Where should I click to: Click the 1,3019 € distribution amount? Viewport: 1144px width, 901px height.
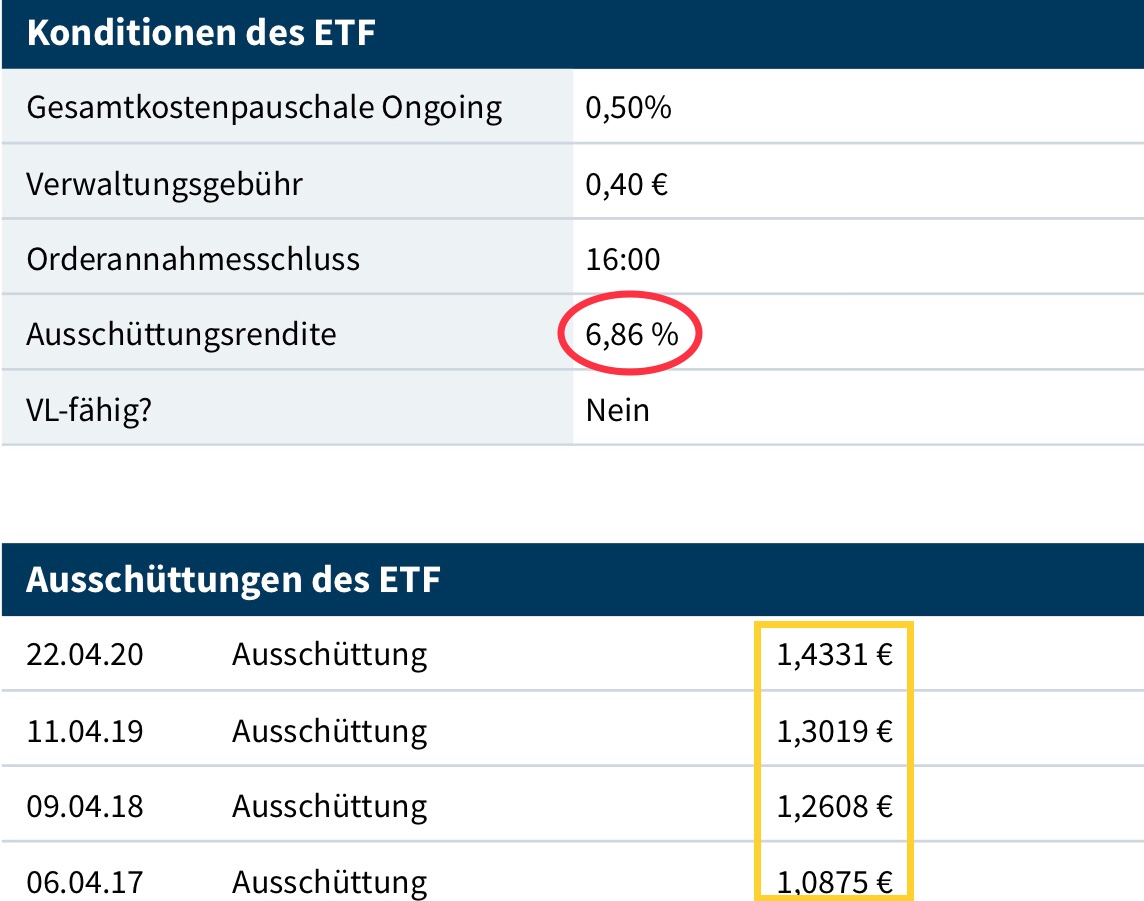point(835,731)
